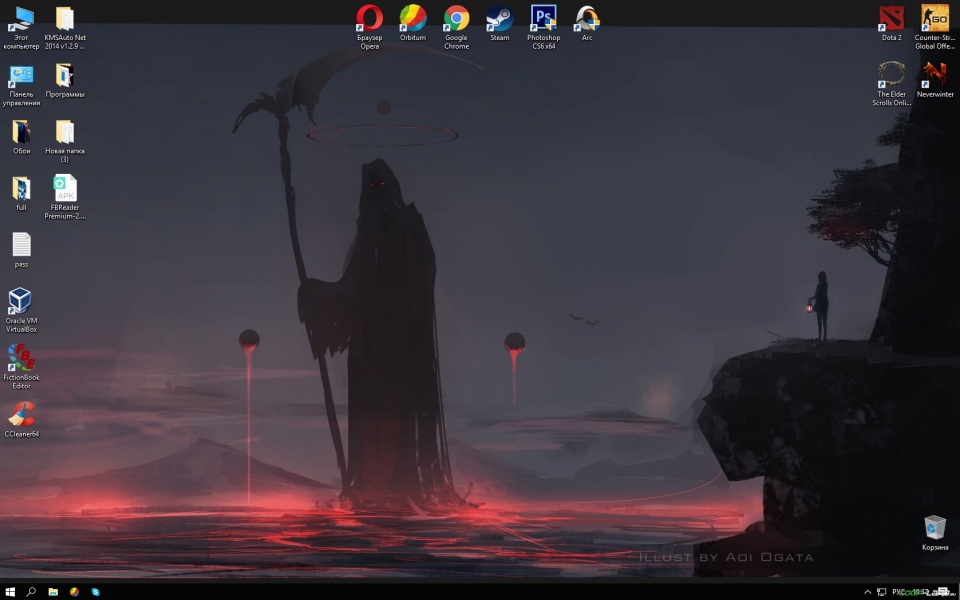
Task: Select Counter-Strike Global Offensive shortcut
Action: [x=935, y=27]
